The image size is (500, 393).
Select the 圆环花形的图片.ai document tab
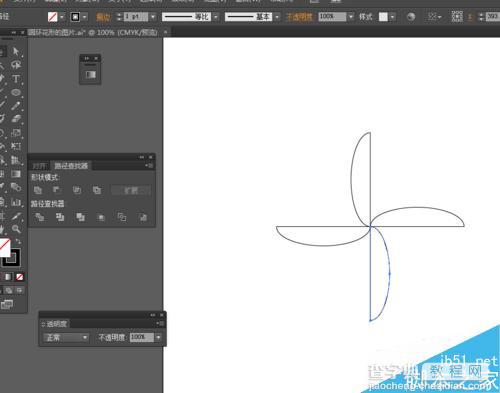click(x=93, y=32)
